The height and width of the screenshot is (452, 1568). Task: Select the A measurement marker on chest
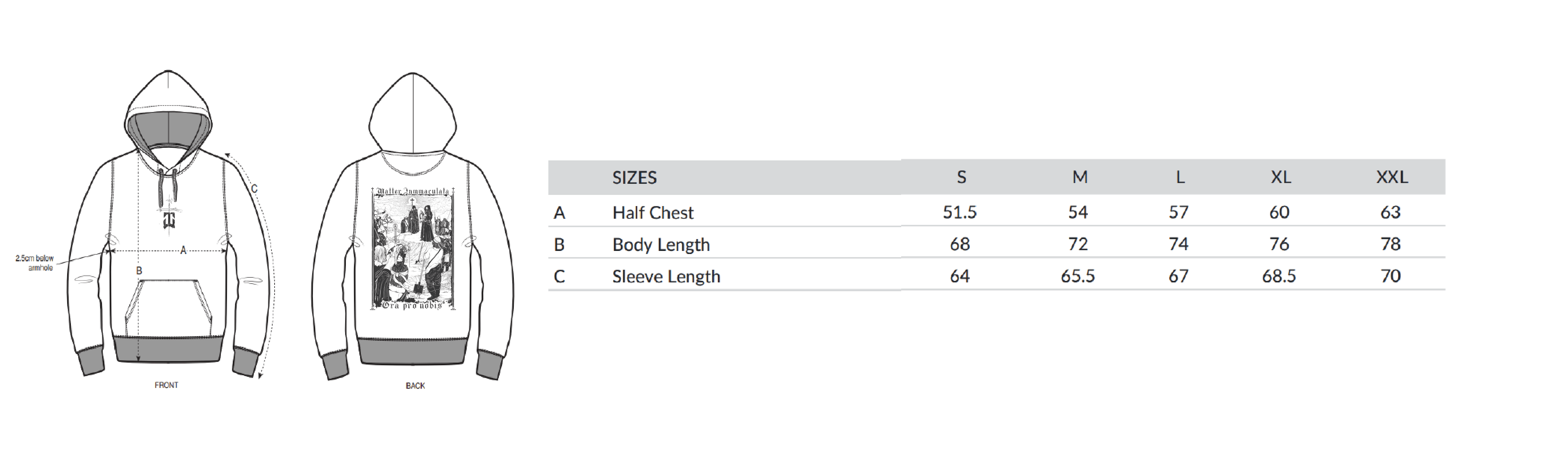183,250
